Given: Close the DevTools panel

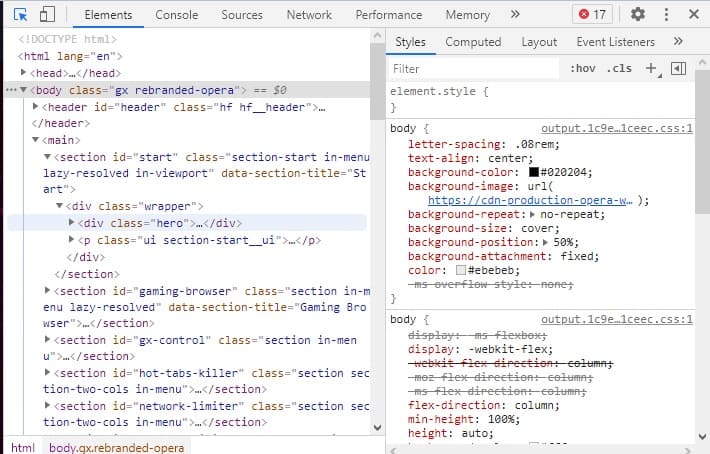Looking at the screenshot, I should (692, 15).
